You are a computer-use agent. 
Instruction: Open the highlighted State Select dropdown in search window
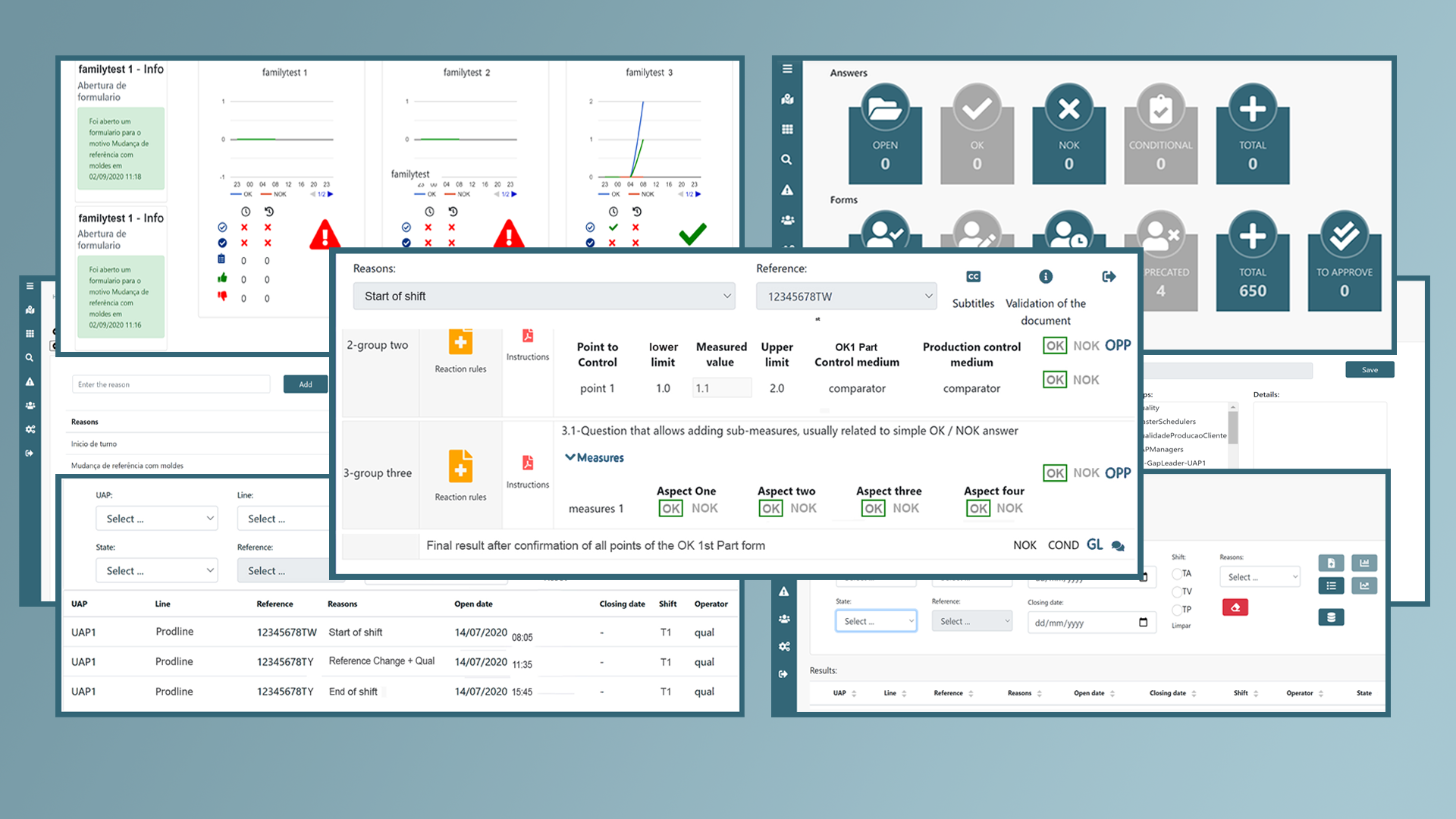(x=876, y=621)
